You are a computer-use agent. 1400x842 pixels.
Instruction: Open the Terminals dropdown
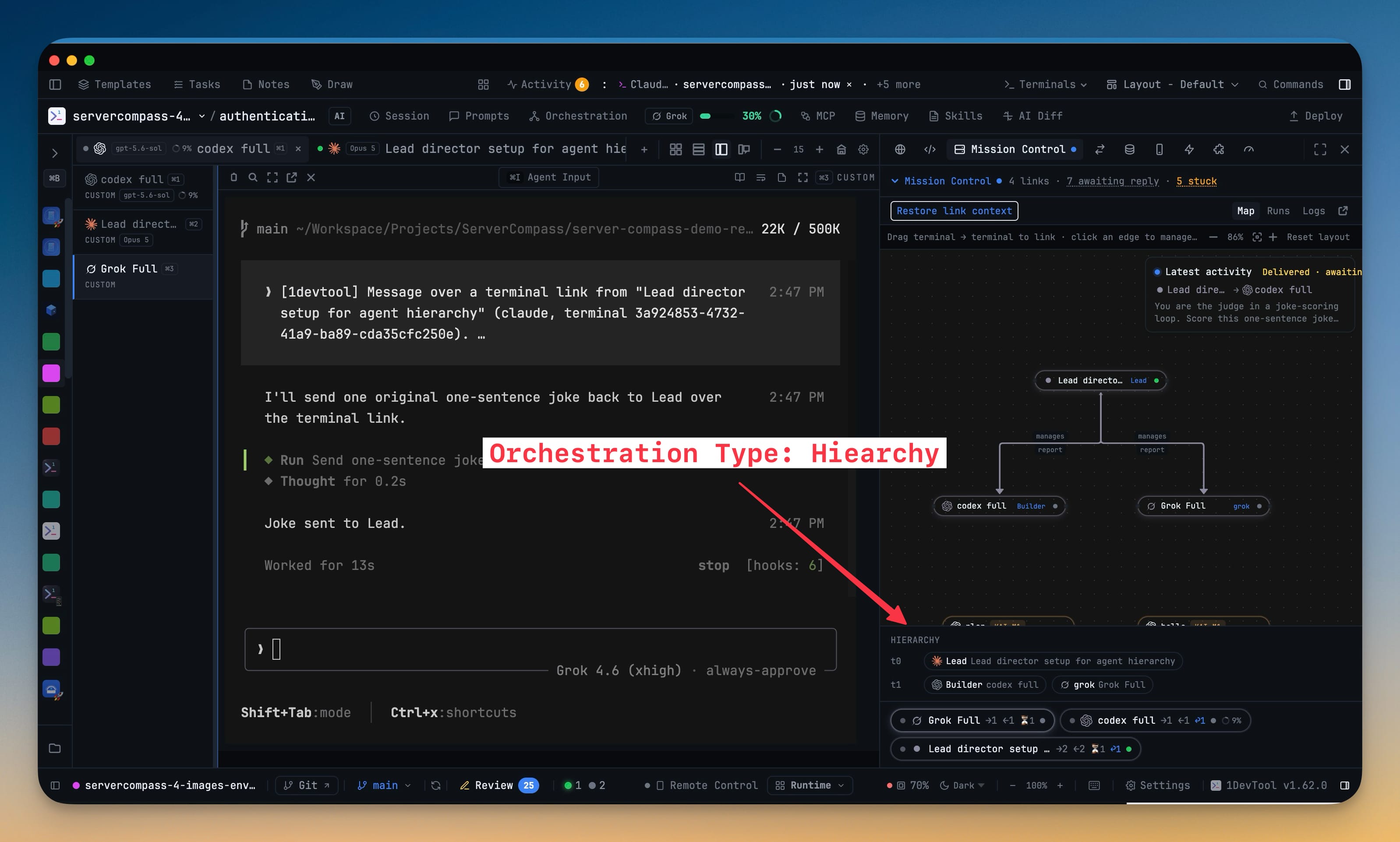point(1046,85)
